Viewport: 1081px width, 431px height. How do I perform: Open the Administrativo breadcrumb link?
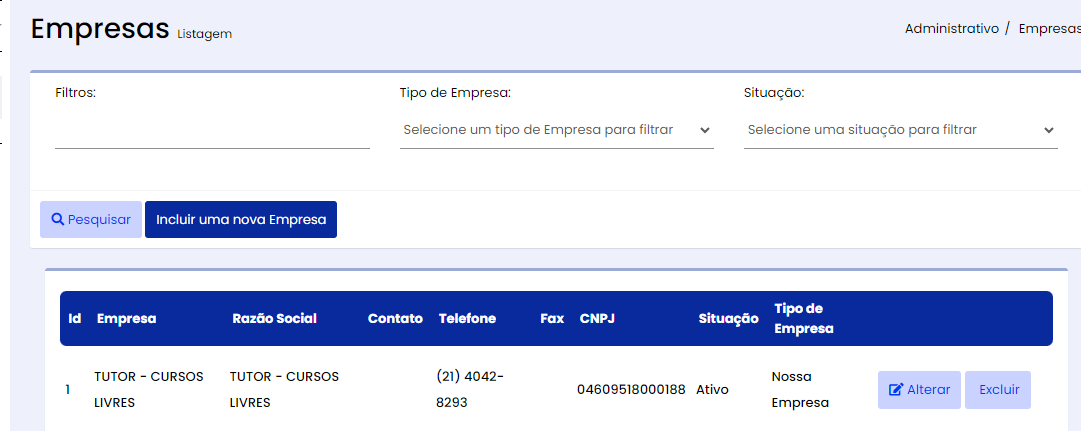pyautogui.click(x=951, y=28)
